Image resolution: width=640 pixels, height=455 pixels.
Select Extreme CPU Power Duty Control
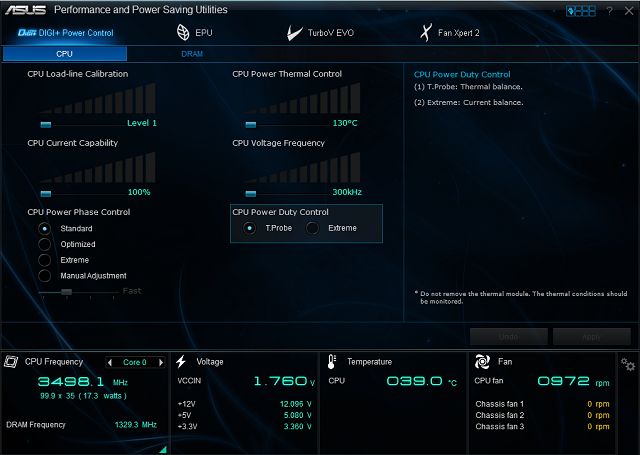pos(312,228)
